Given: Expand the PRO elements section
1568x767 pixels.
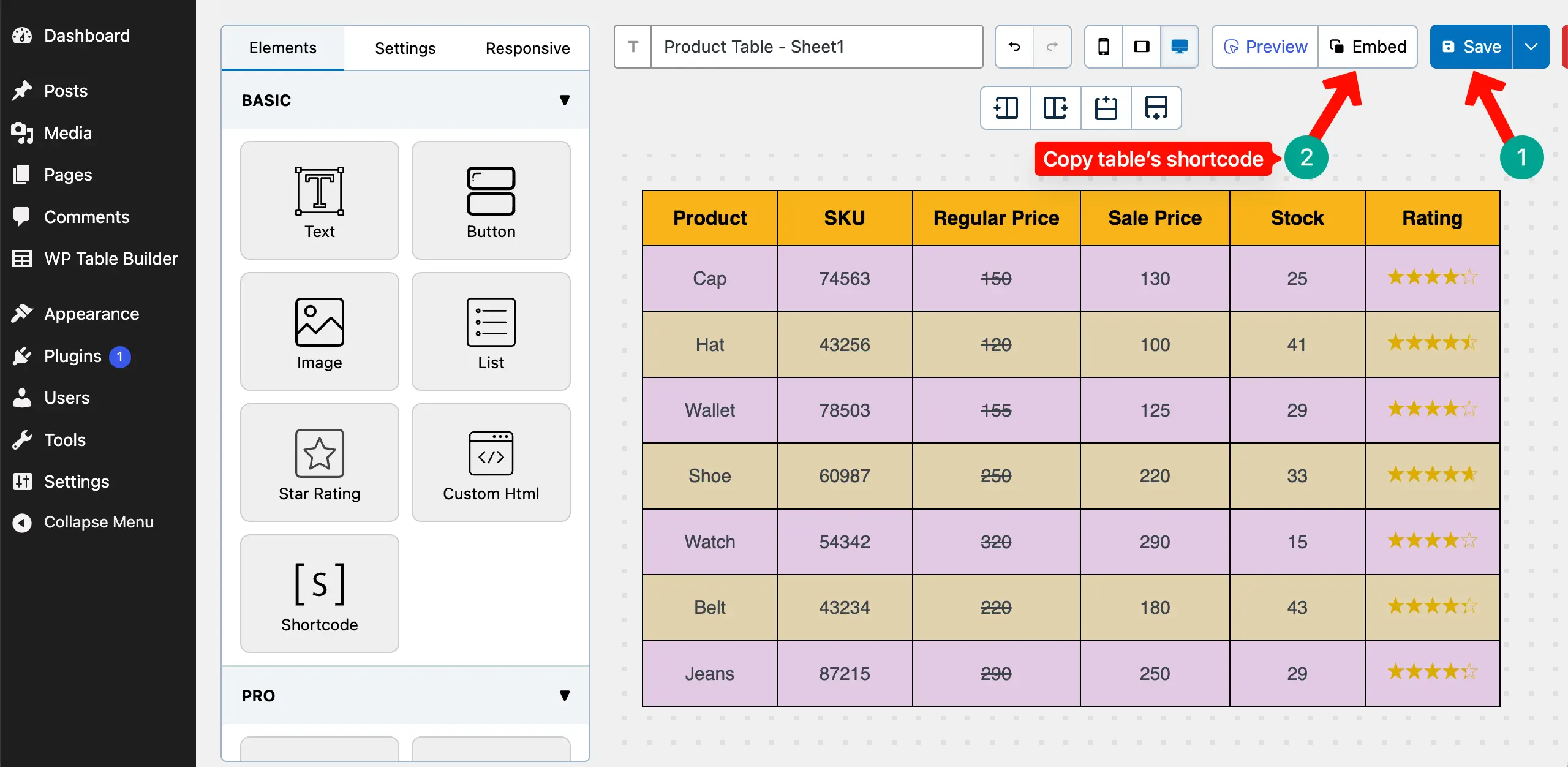Looking at the screenshot, I should pos(565,695).
